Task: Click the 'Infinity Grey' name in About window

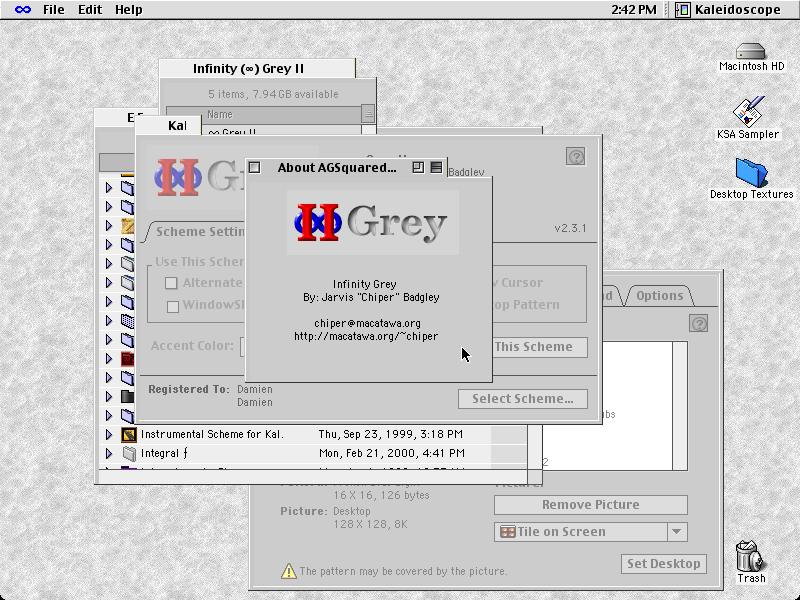Action: (364, 284)
